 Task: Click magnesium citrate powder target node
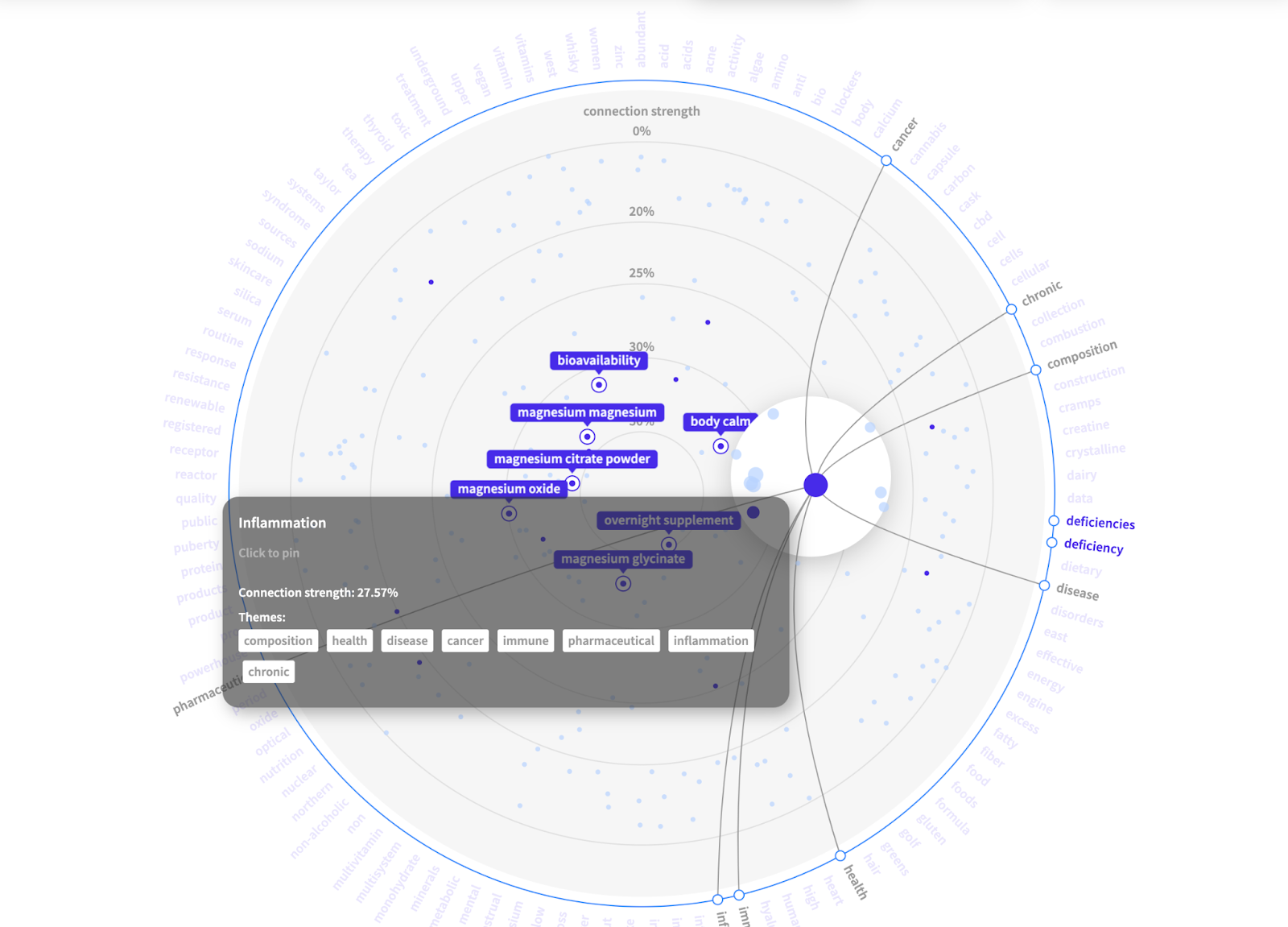point(572,483)
